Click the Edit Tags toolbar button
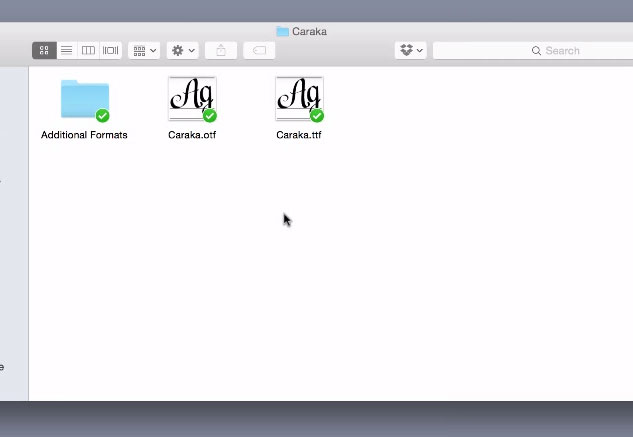 point(259,50)
